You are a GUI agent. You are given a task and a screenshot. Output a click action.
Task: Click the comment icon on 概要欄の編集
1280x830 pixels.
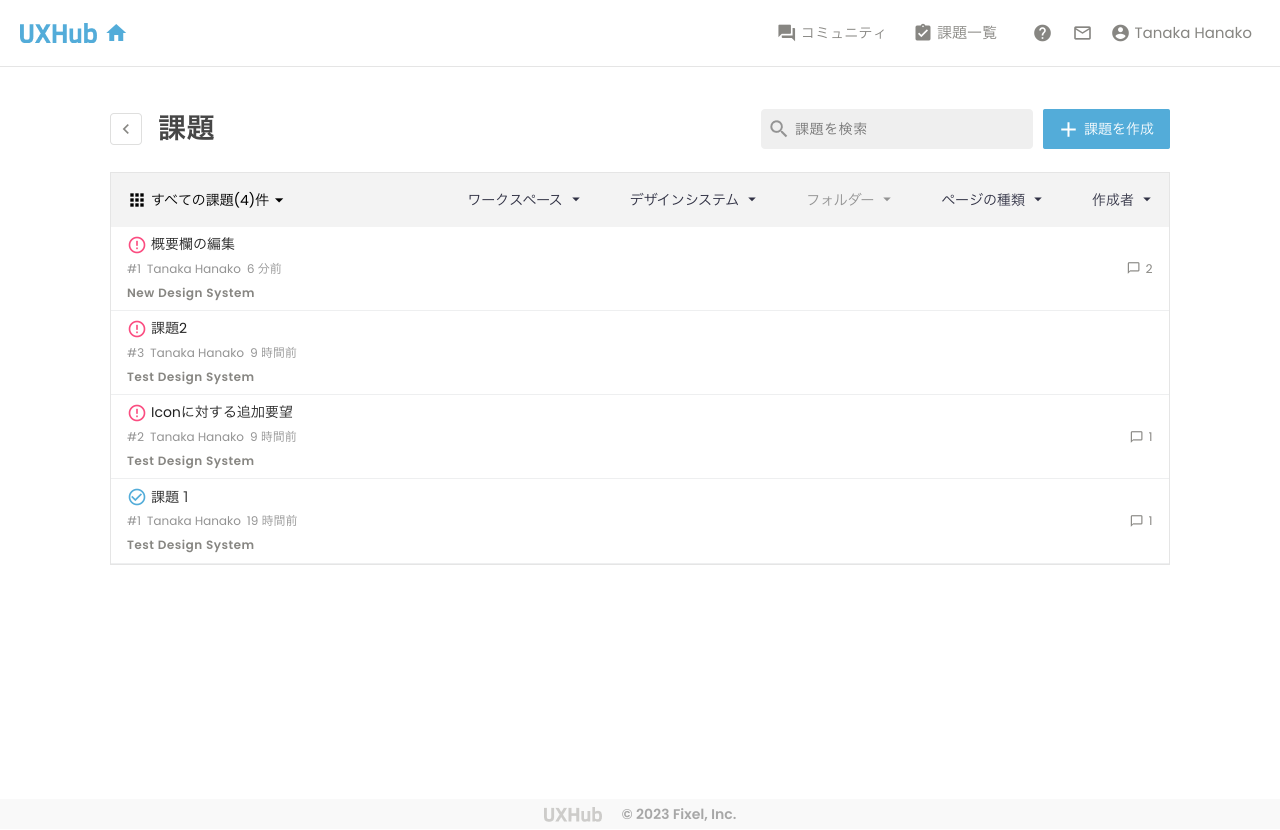coord(1133,268)
